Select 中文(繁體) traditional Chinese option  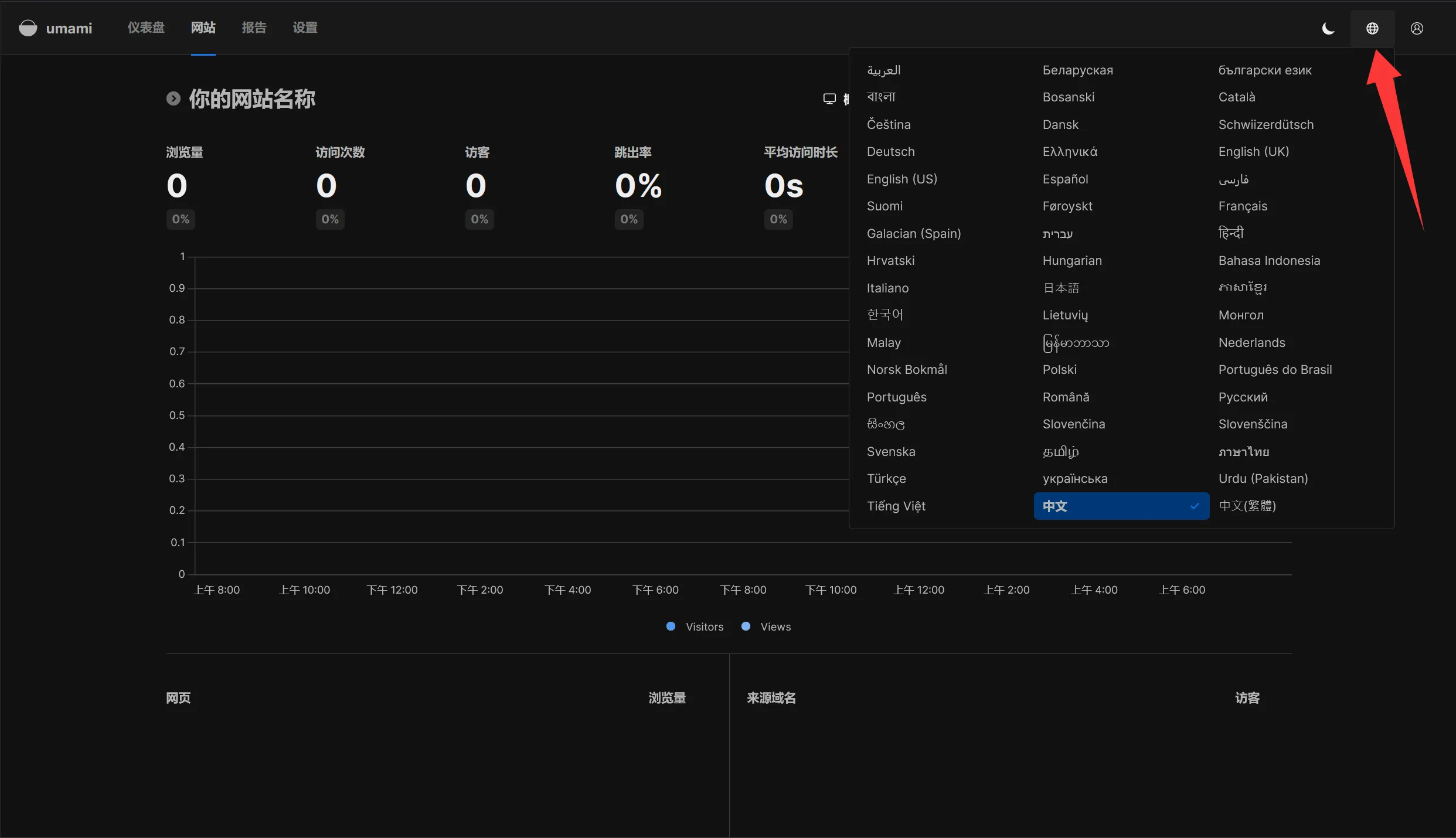coord(1247,506)
